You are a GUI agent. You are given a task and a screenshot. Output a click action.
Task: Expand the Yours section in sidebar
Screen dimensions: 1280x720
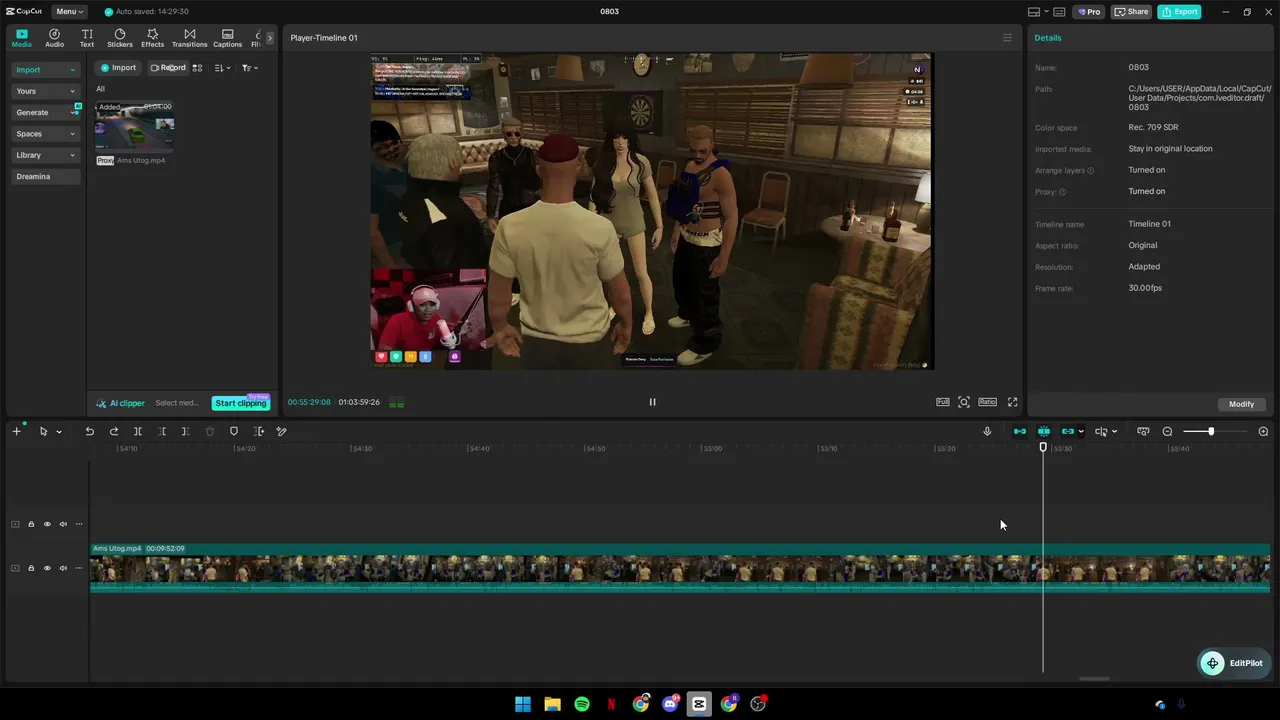point(45,91)
